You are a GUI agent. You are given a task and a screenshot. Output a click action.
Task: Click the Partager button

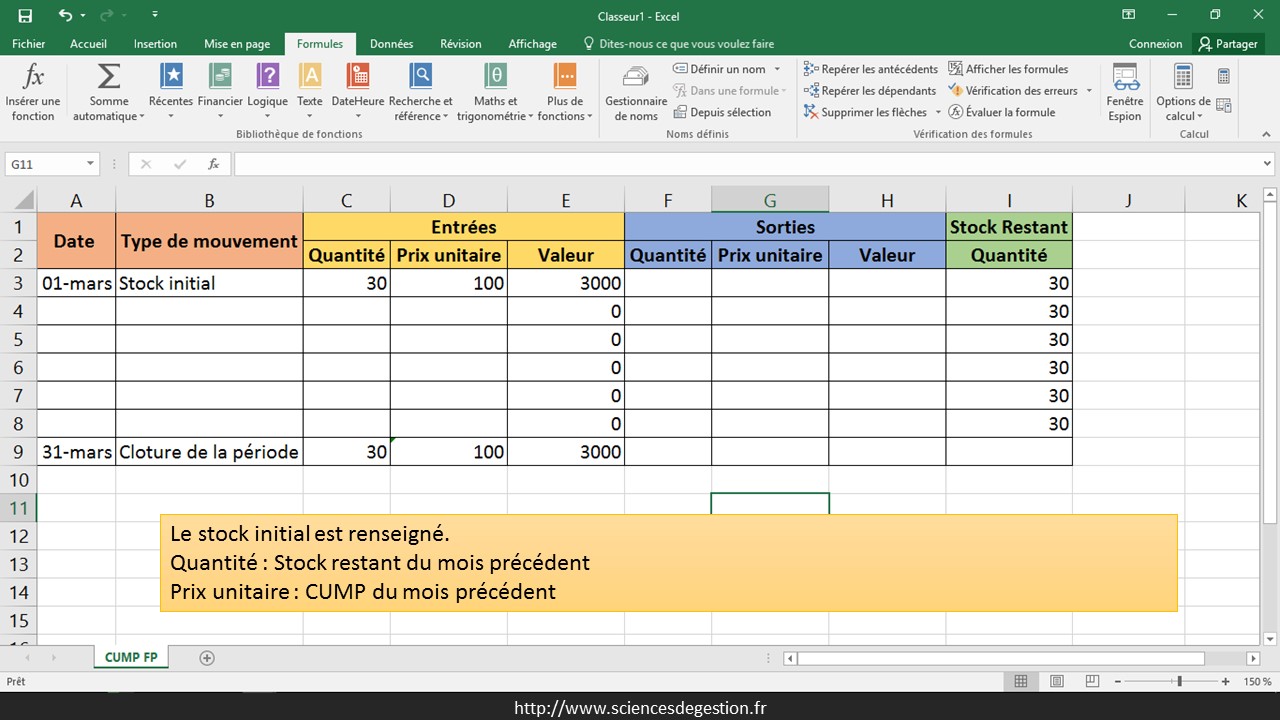(x=1229, y=44)
